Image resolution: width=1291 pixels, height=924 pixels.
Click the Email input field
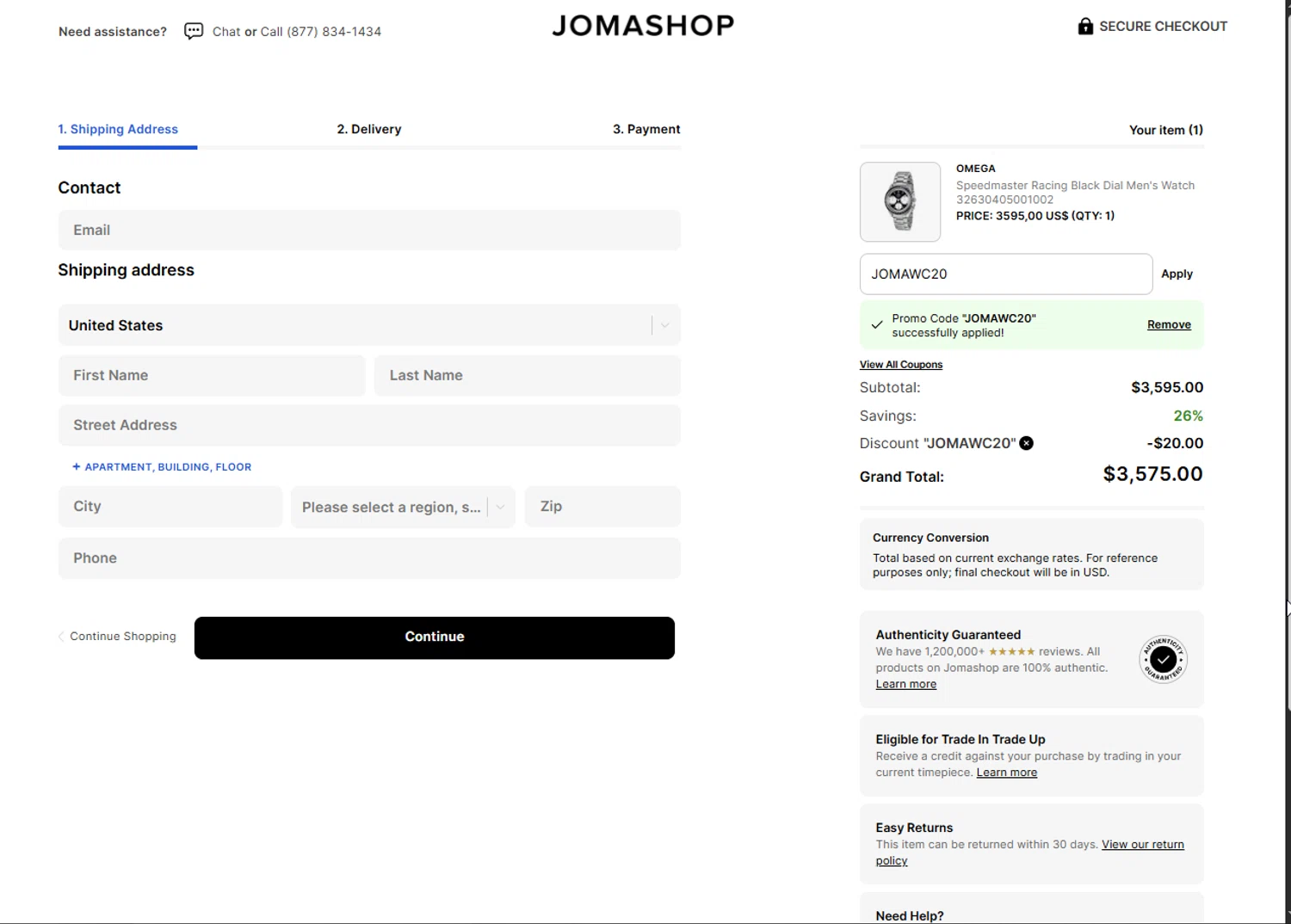369,230
